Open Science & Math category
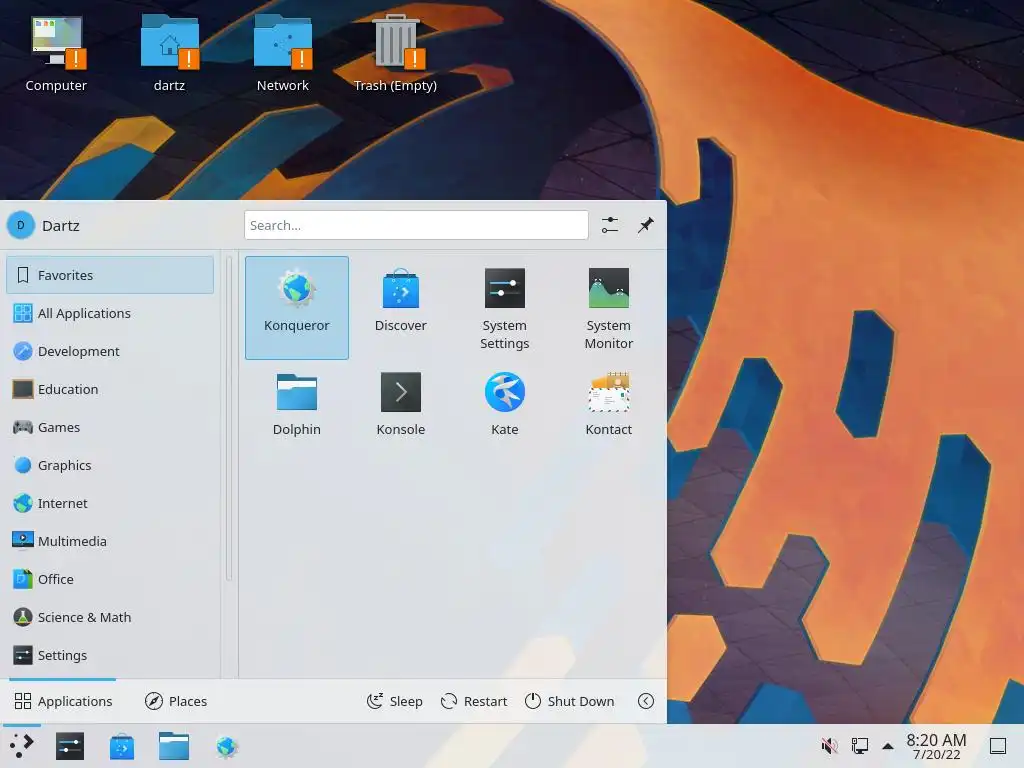The image size is (1024, 768). [110, 617]
